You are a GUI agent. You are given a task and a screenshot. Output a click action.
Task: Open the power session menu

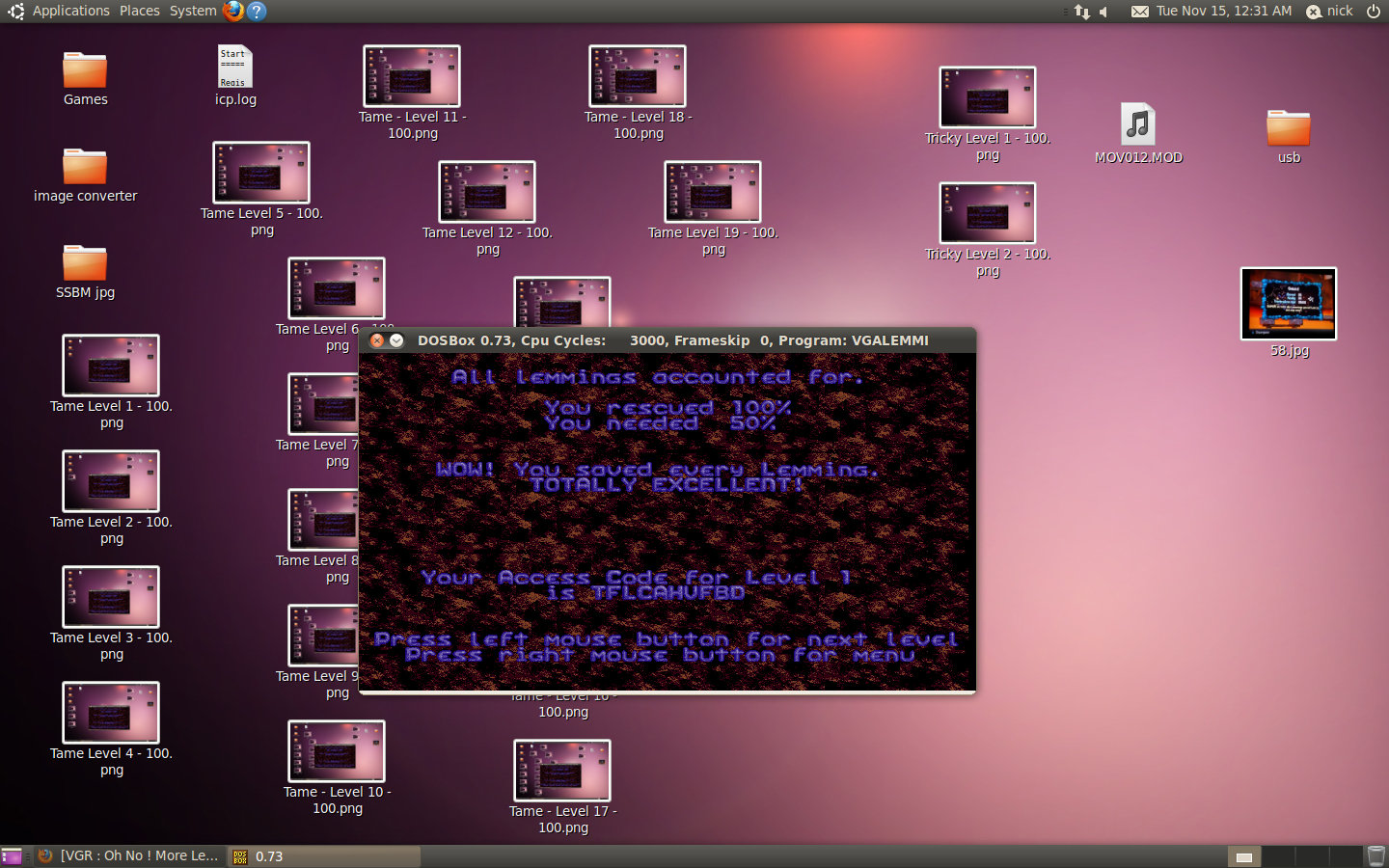tap(1374, 11)
